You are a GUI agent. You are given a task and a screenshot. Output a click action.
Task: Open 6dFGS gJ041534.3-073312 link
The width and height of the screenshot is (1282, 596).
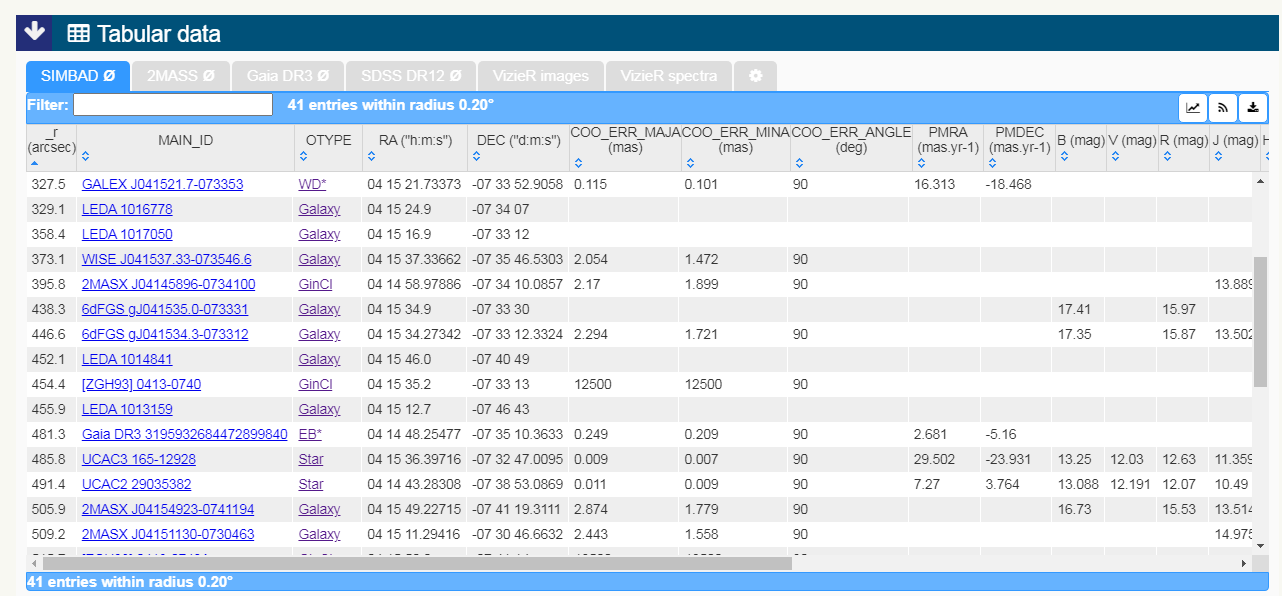[165, 334]
